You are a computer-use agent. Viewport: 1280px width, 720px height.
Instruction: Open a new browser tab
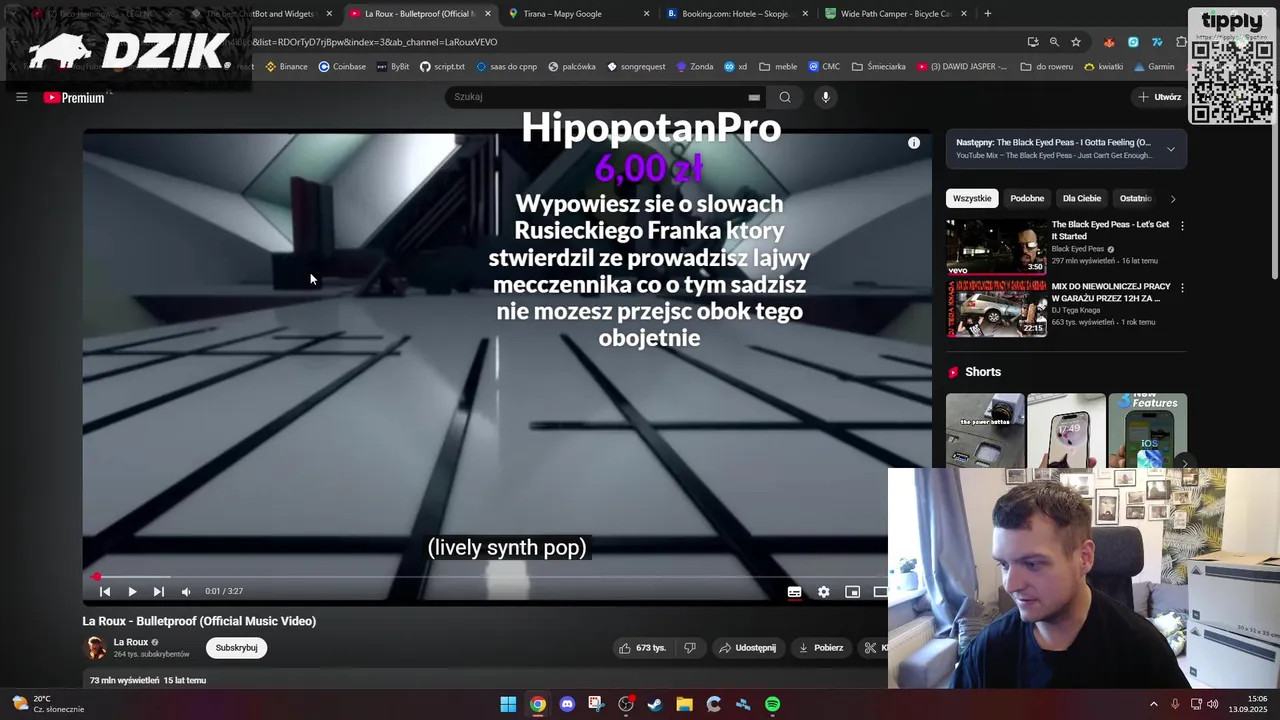988,14
